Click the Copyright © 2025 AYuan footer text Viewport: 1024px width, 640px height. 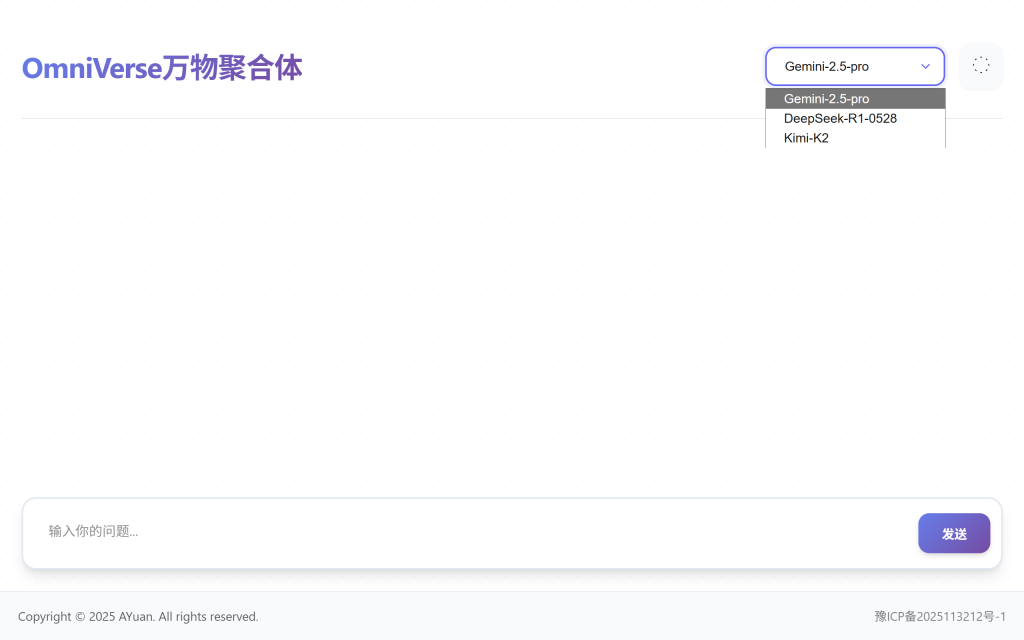coord(138,616)
